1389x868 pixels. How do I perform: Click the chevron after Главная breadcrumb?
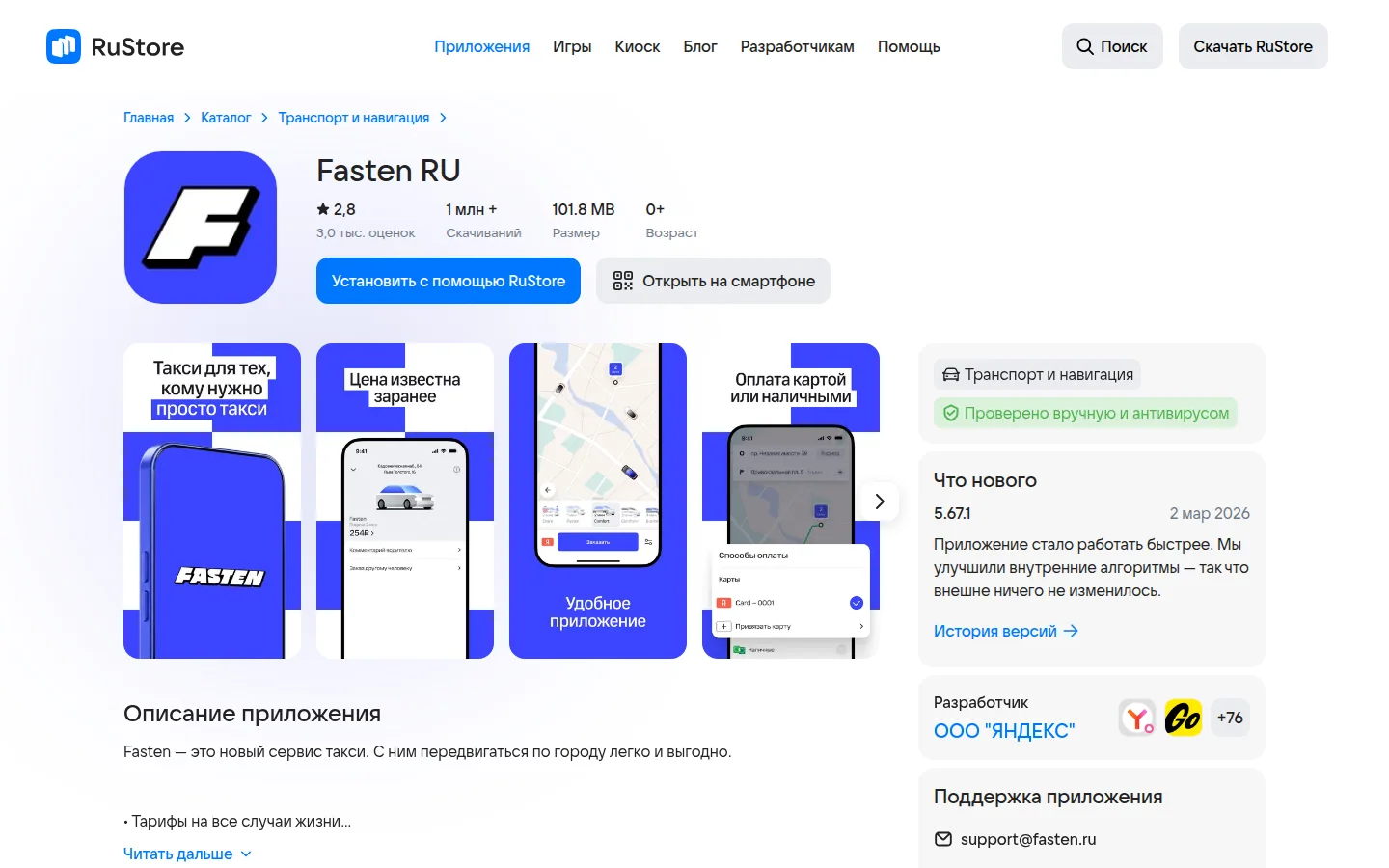click(x=187, y=118)
